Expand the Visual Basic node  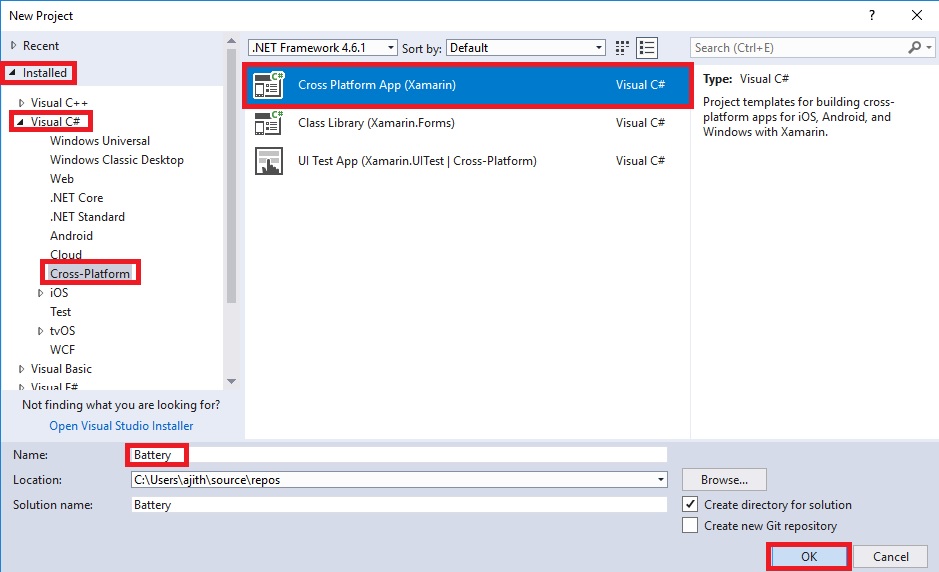coord(22,369)
